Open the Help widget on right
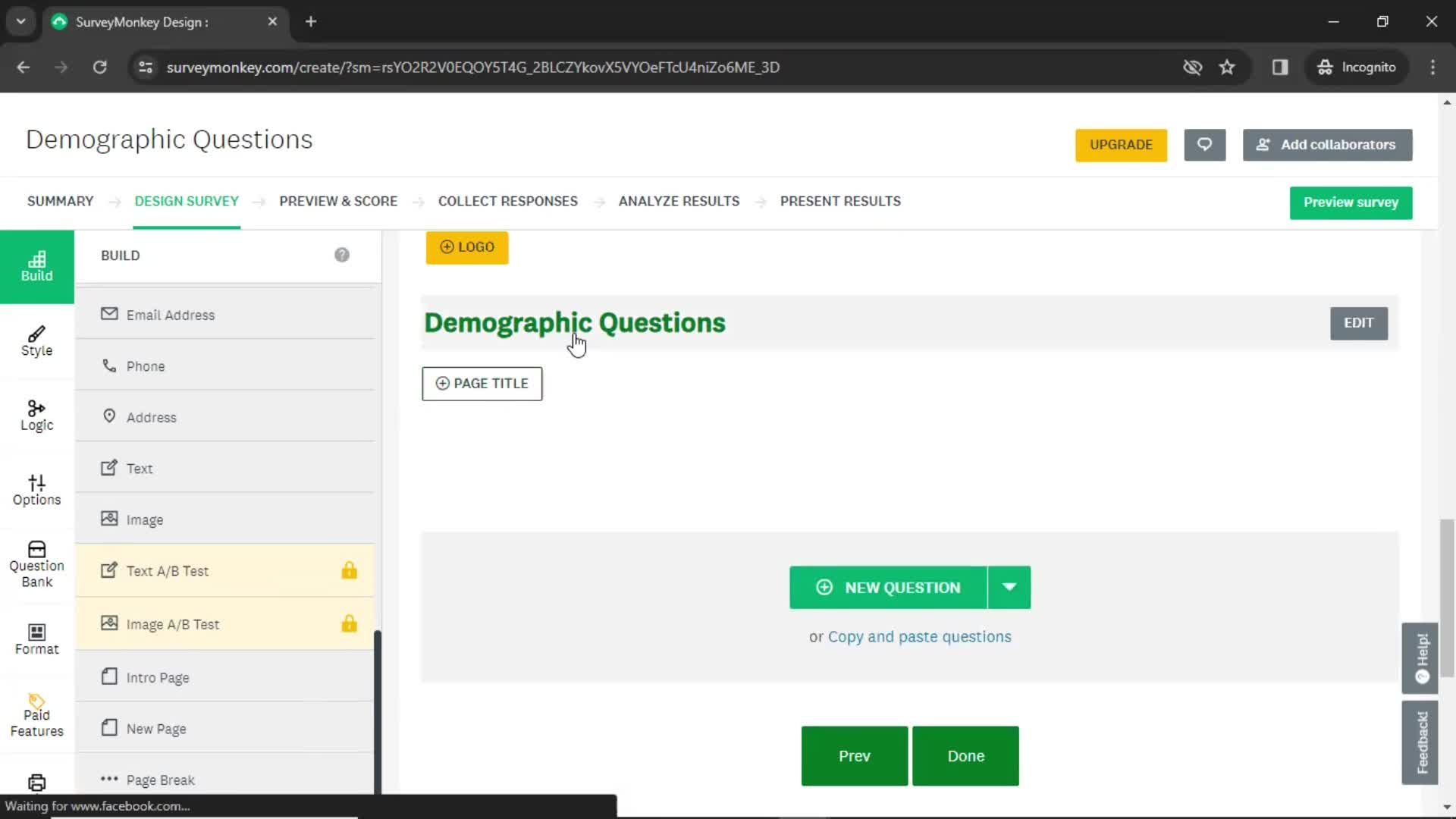1456x819 pixels. coord(1424,655)
